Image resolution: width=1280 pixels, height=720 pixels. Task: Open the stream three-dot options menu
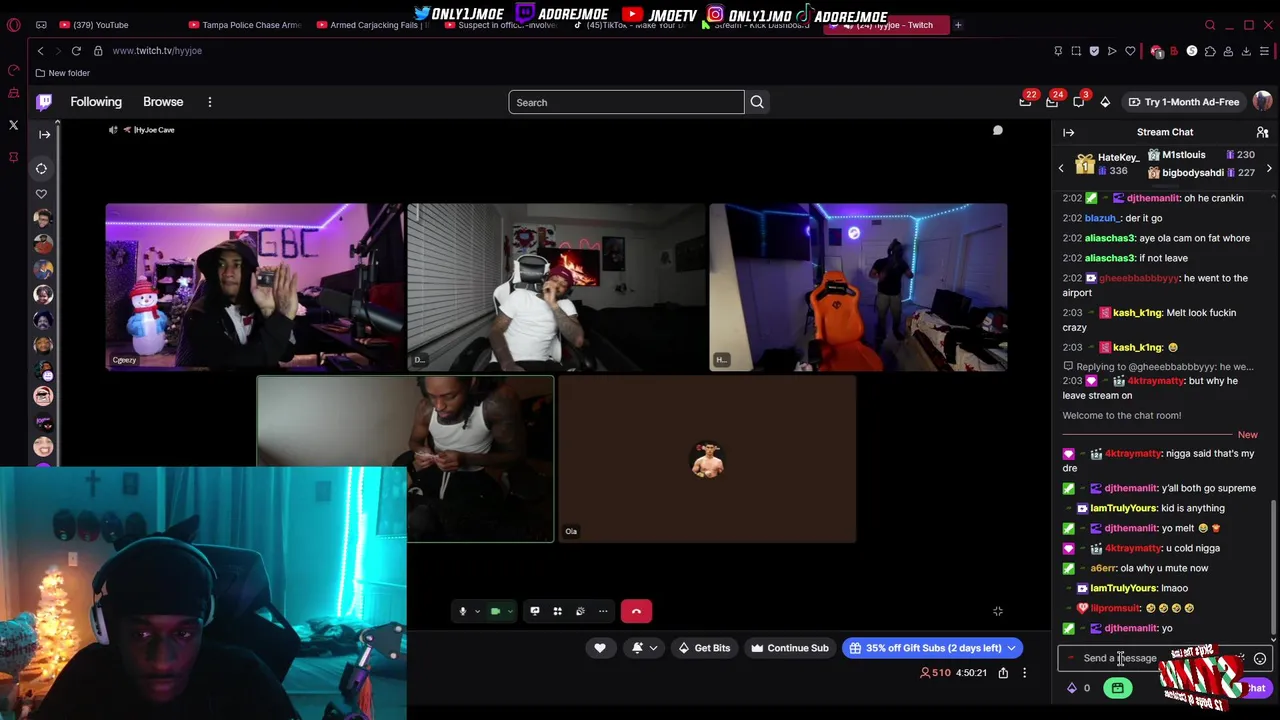click(x=1024, y=673)
